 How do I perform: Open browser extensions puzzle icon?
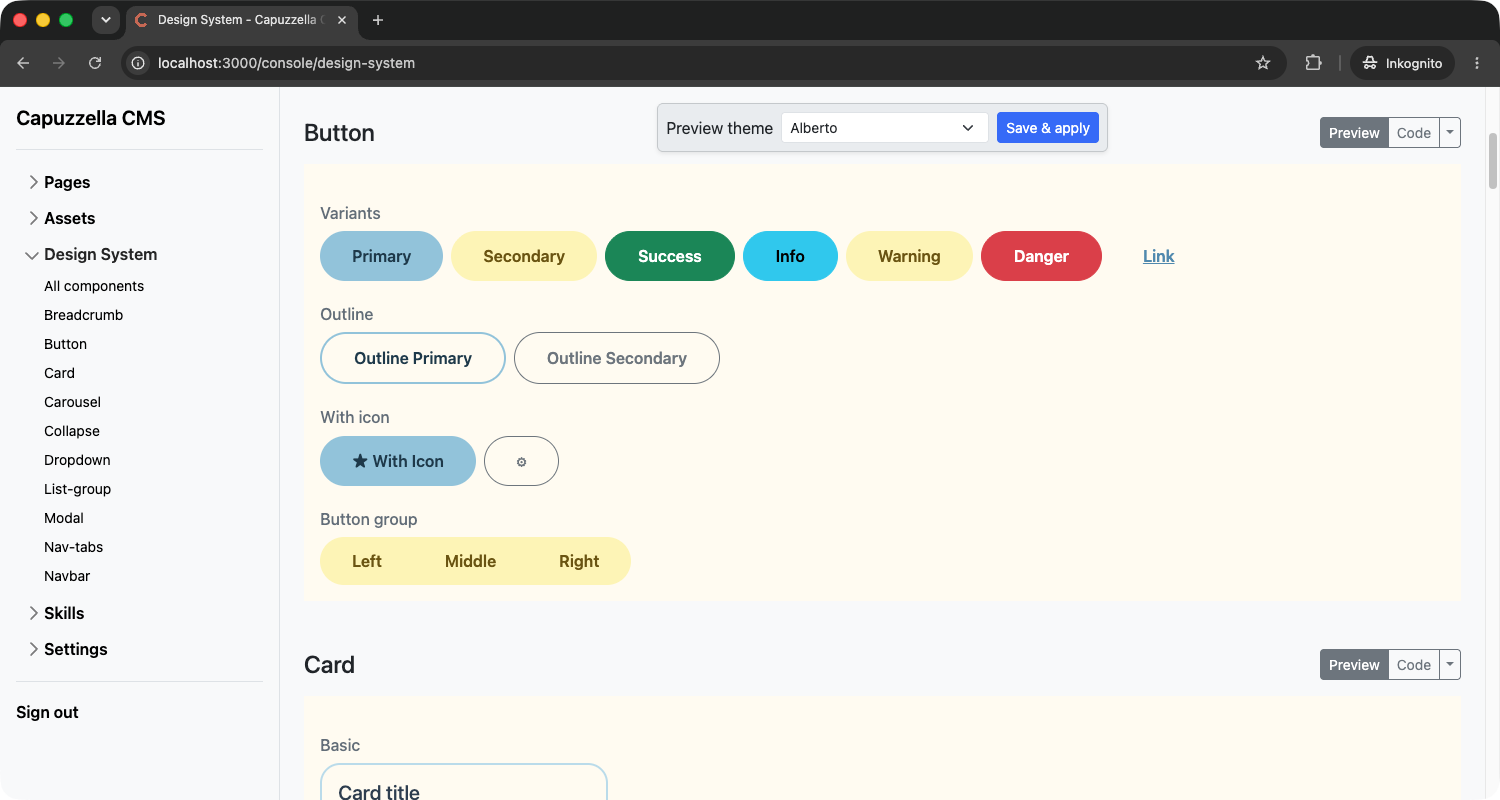(x=1313, y=63)
